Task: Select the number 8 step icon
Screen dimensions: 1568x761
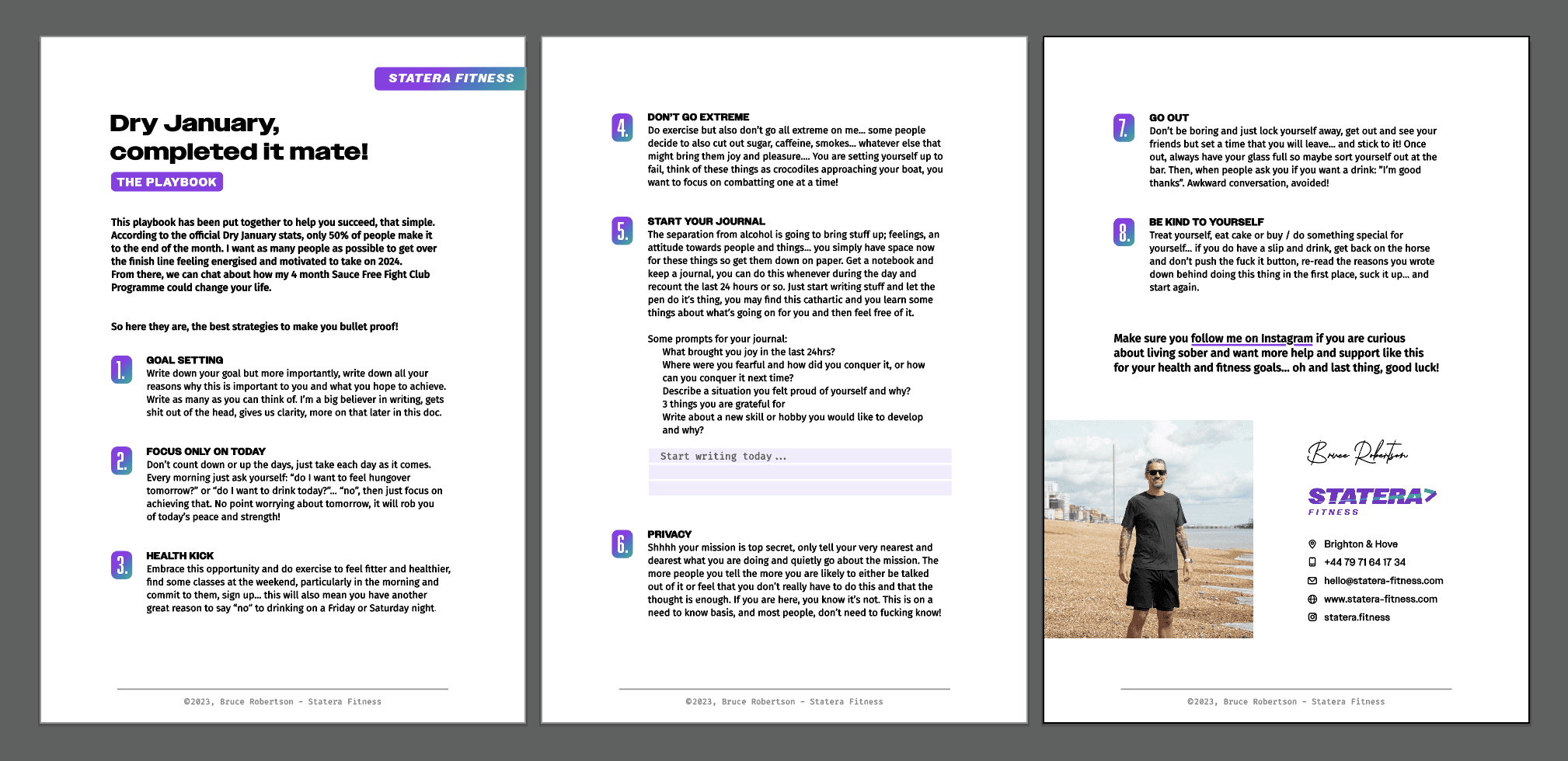Action: (x=1124, y=231)
